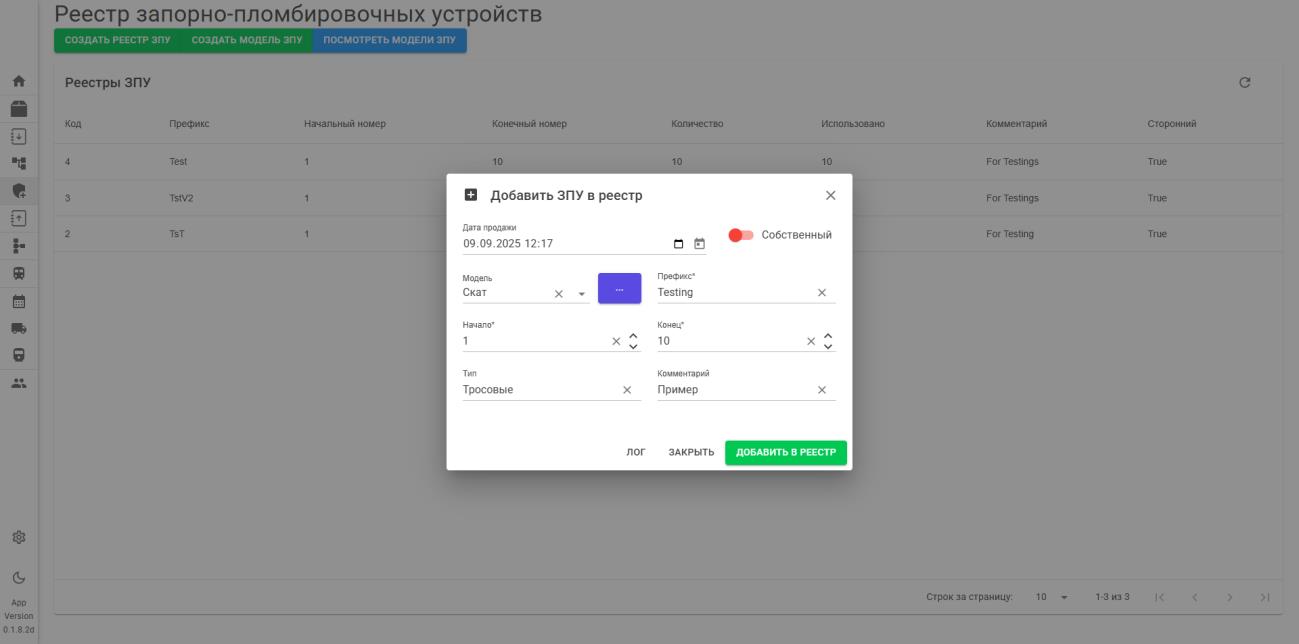Image resolution: width=1299 pixels, height=644 pixels.
Task: Clear the Префикс field with its X
Action: point(823,290)
